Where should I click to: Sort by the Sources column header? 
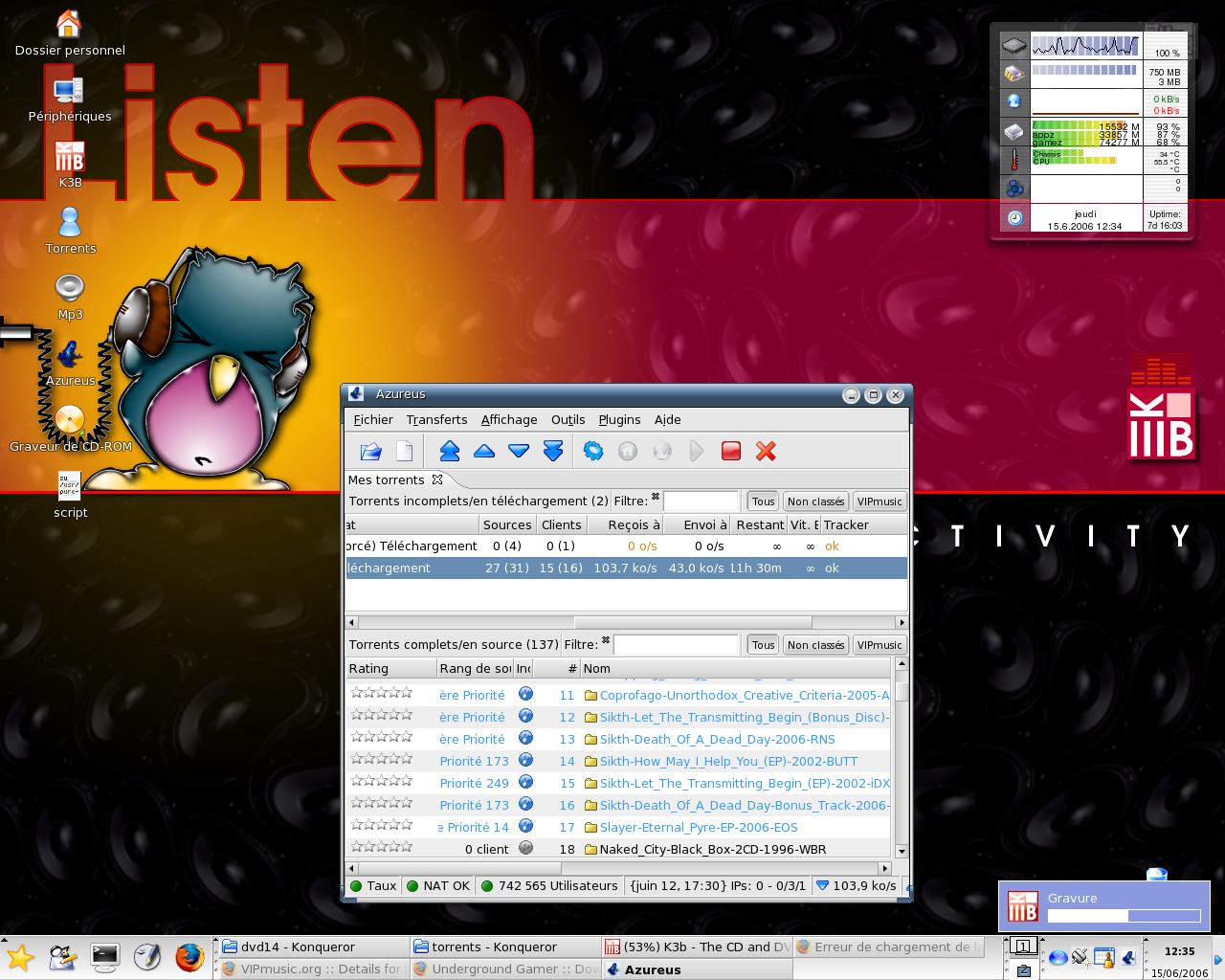(x=507, y=524)
